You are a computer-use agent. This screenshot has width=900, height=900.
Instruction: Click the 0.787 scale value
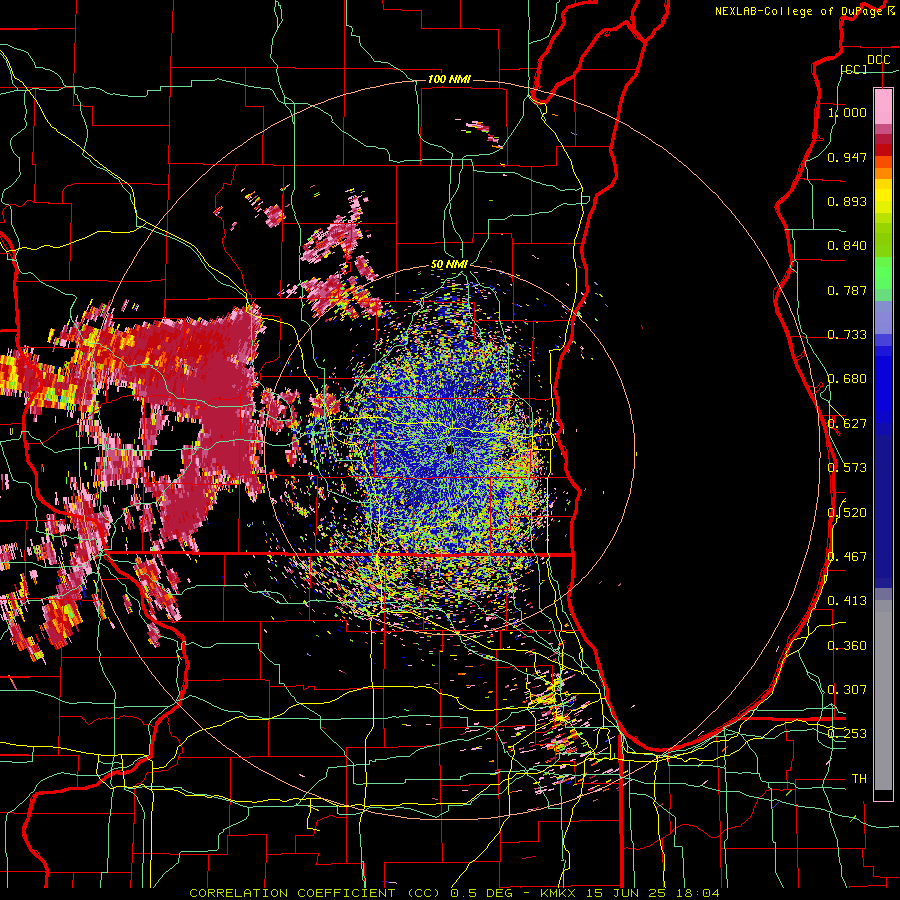pyautogui.click(x=847, y=290)
